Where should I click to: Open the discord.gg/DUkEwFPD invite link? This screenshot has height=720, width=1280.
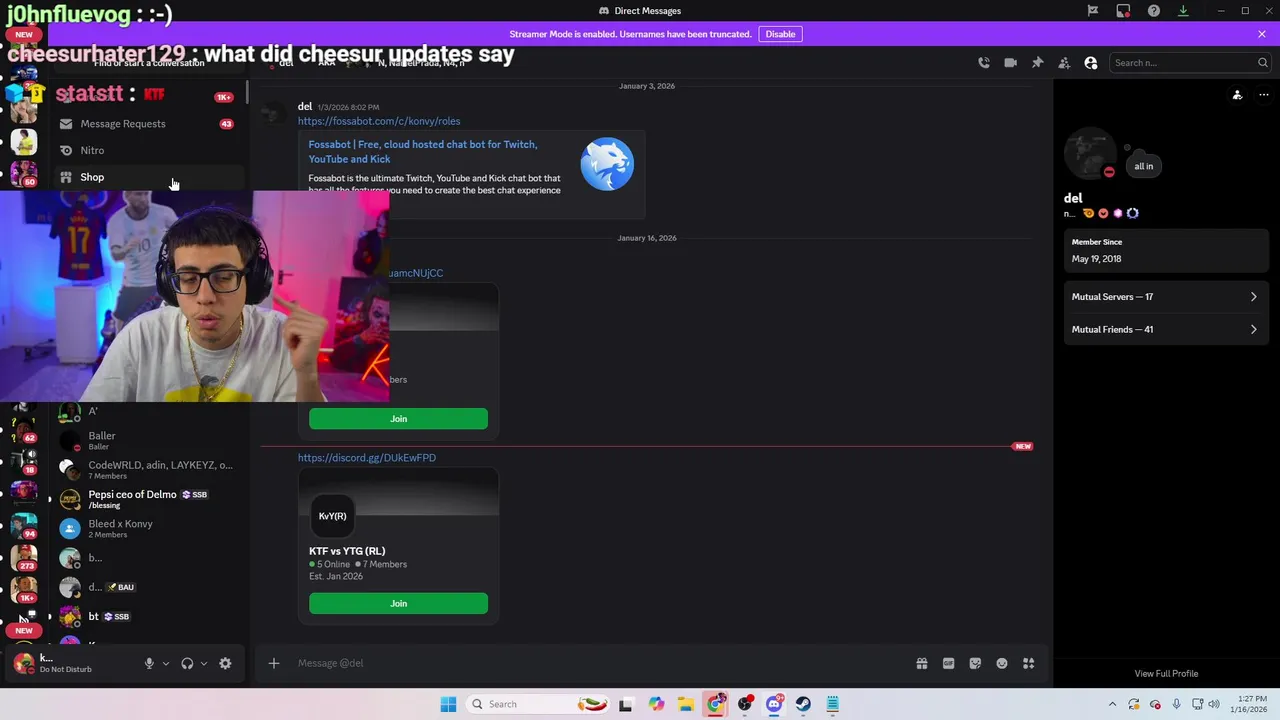[367, 457]
